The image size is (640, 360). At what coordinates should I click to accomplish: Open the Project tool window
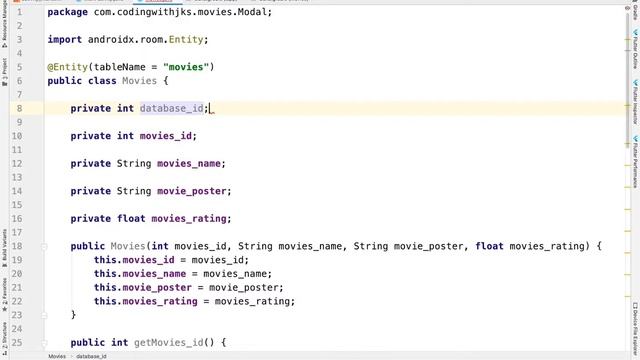[x=4, y=72]
